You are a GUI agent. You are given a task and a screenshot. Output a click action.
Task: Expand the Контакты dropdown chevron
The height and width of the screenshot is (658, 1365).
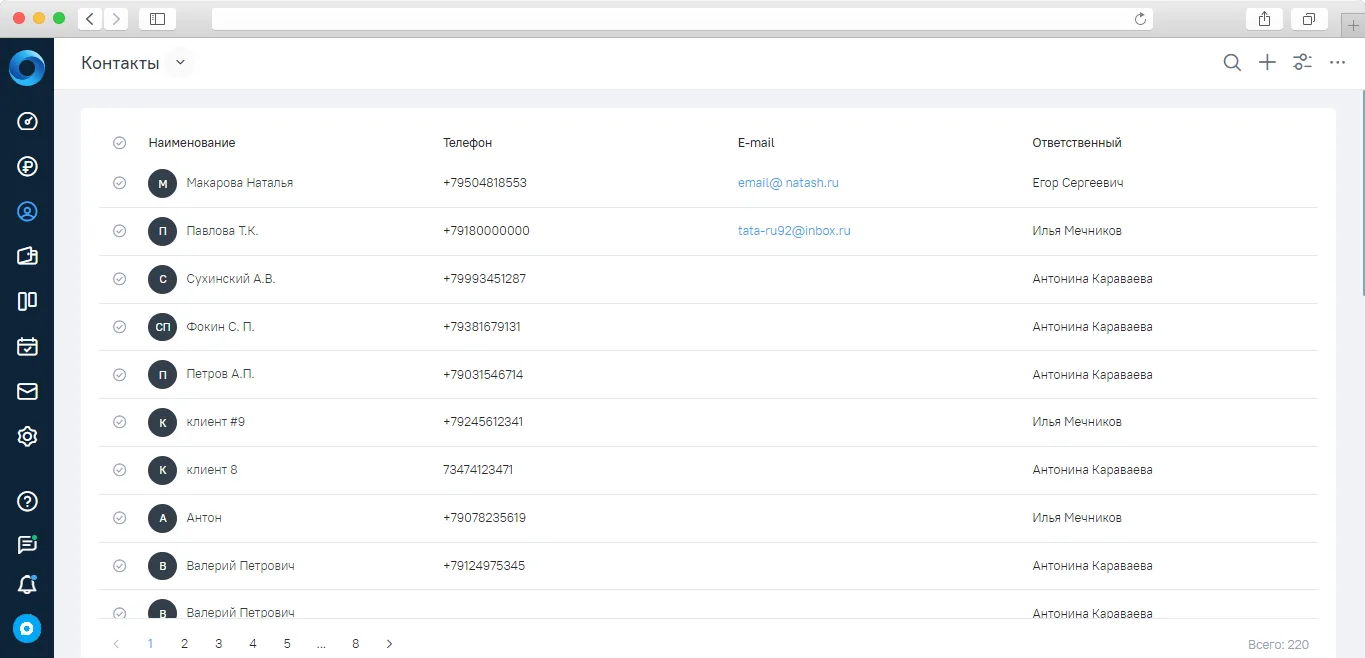(180, 63)
